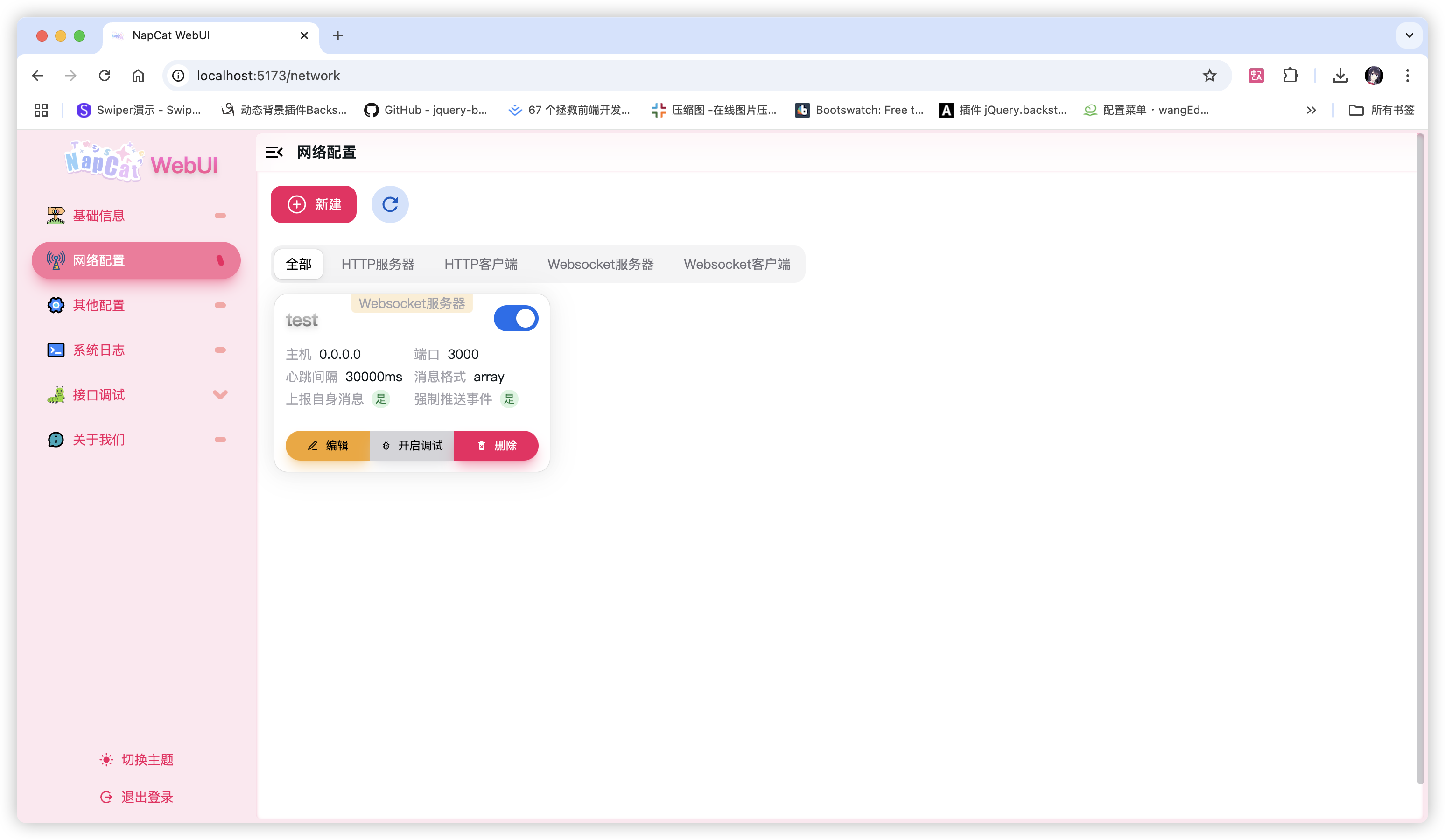Image resolution: width=1445 pixels, height=840 pixels.
Task: Select the 全部 tab
Action: pyautogui.click(x=299, y=264)
